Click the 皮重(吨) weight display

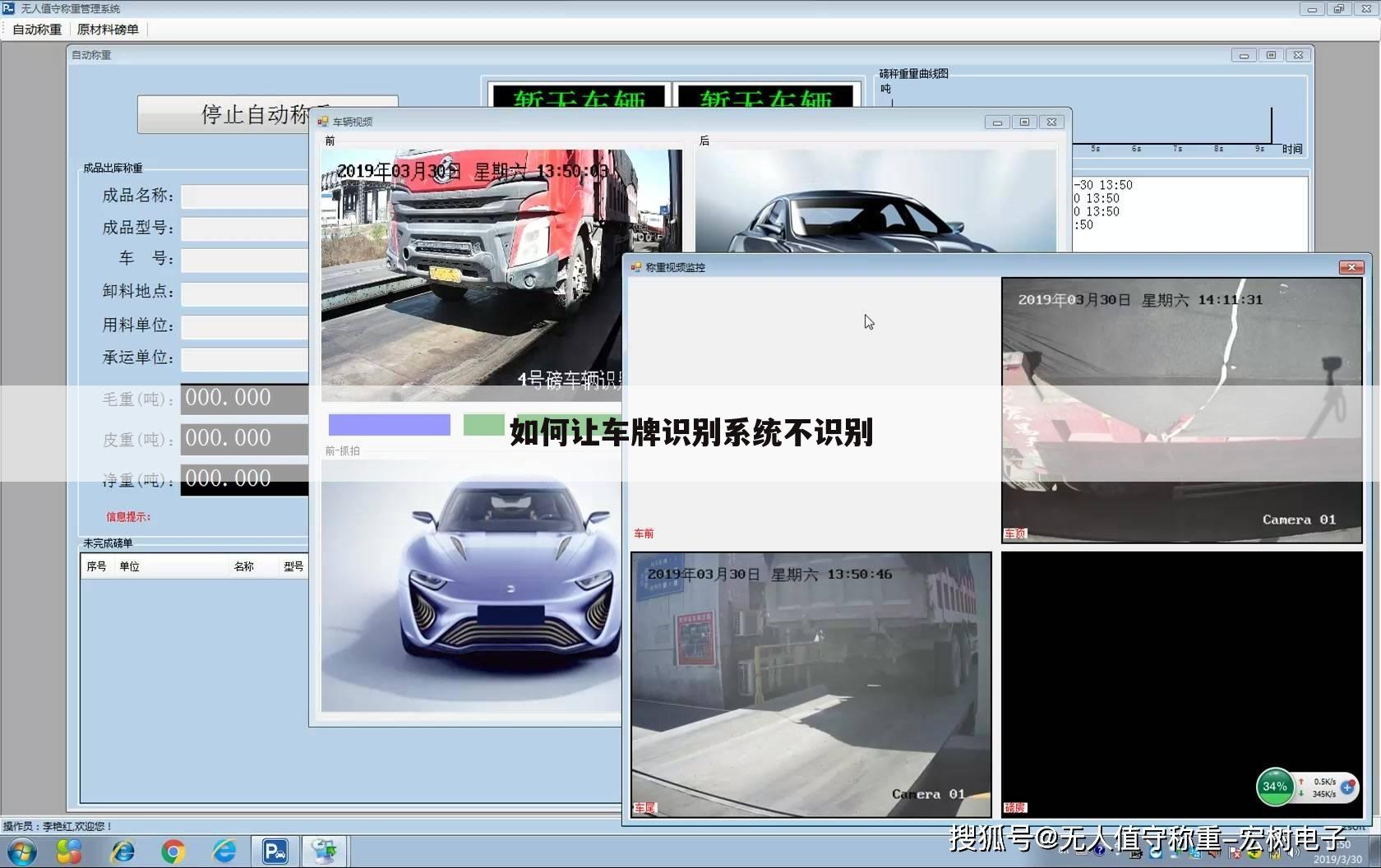coord(245,438)
